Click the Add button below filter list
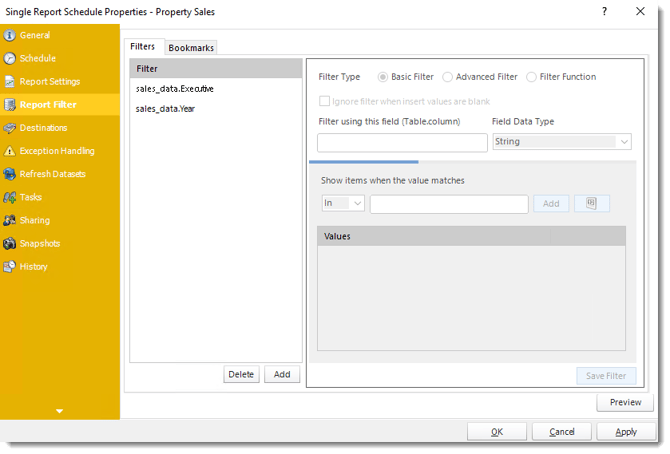The width and height of the screenshot is (670, 454). 282,374
